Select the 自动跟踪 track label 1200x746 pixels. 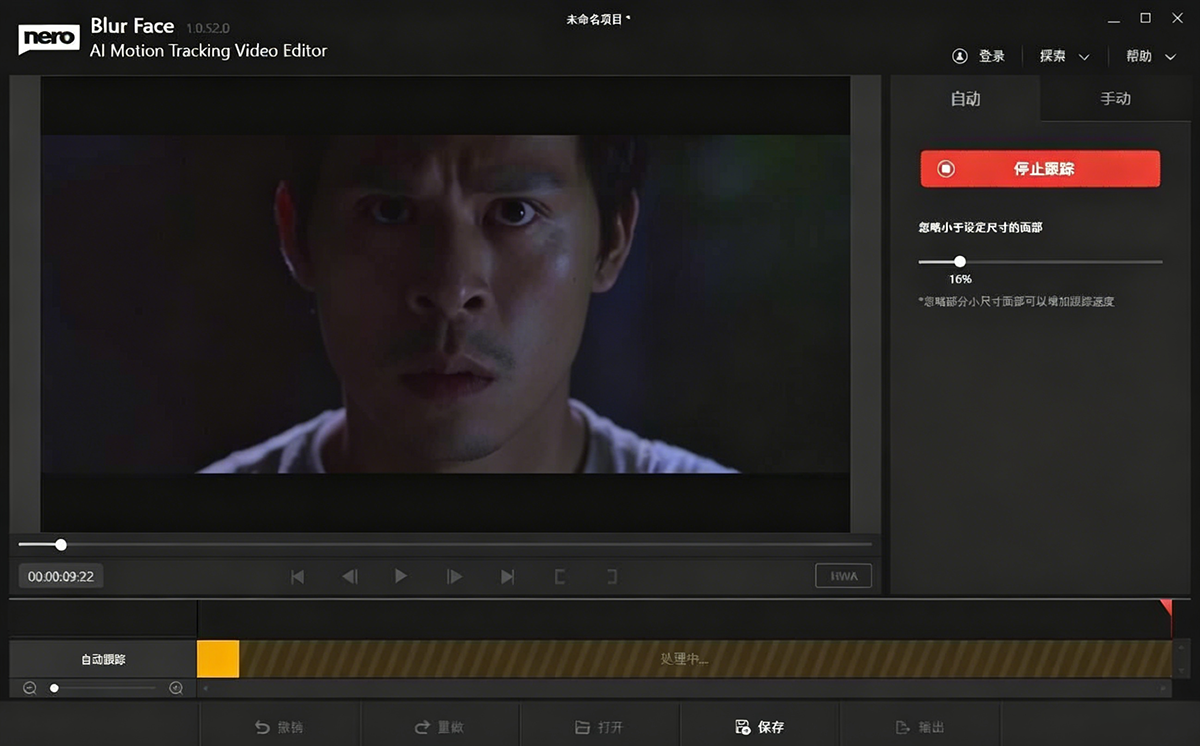point(103,660)
